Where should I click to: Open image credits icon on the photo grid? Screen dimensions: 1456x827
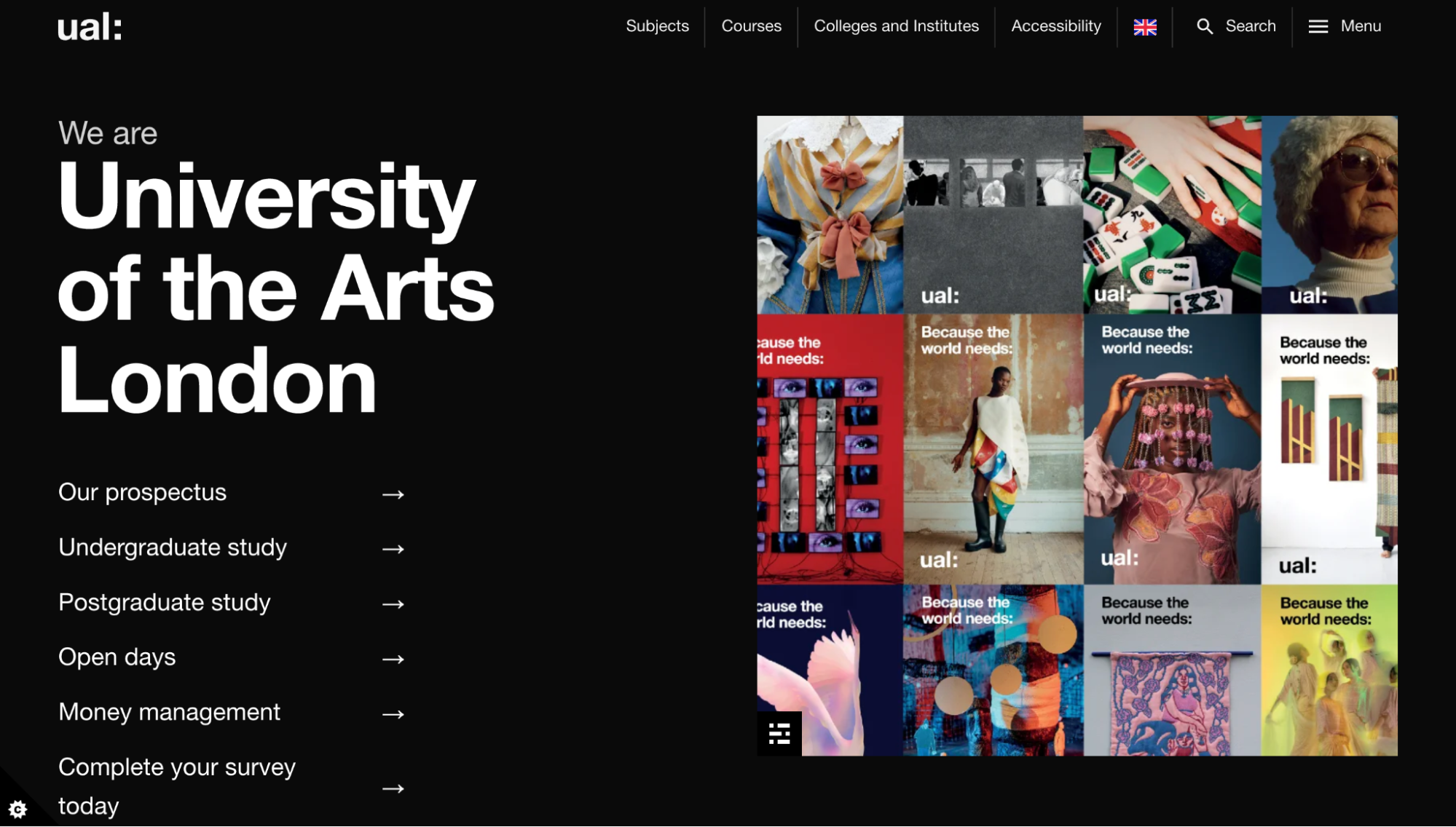(779, 734)
